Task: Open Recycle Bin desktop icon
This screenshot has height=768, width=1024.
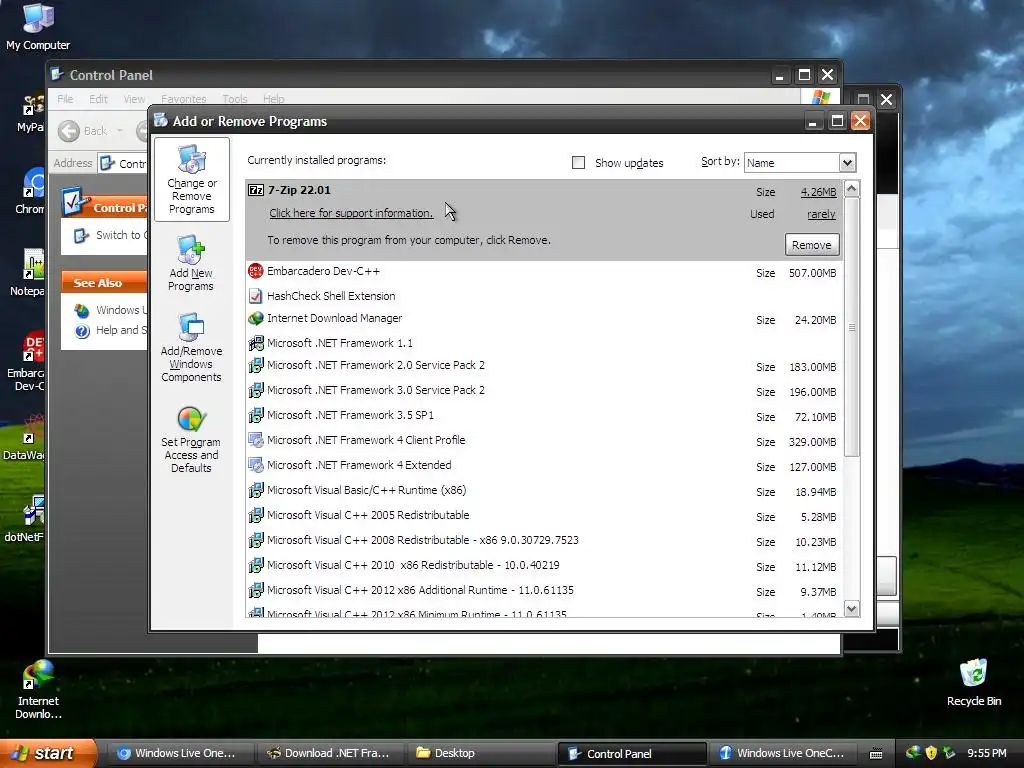Action: pos(973,682)
